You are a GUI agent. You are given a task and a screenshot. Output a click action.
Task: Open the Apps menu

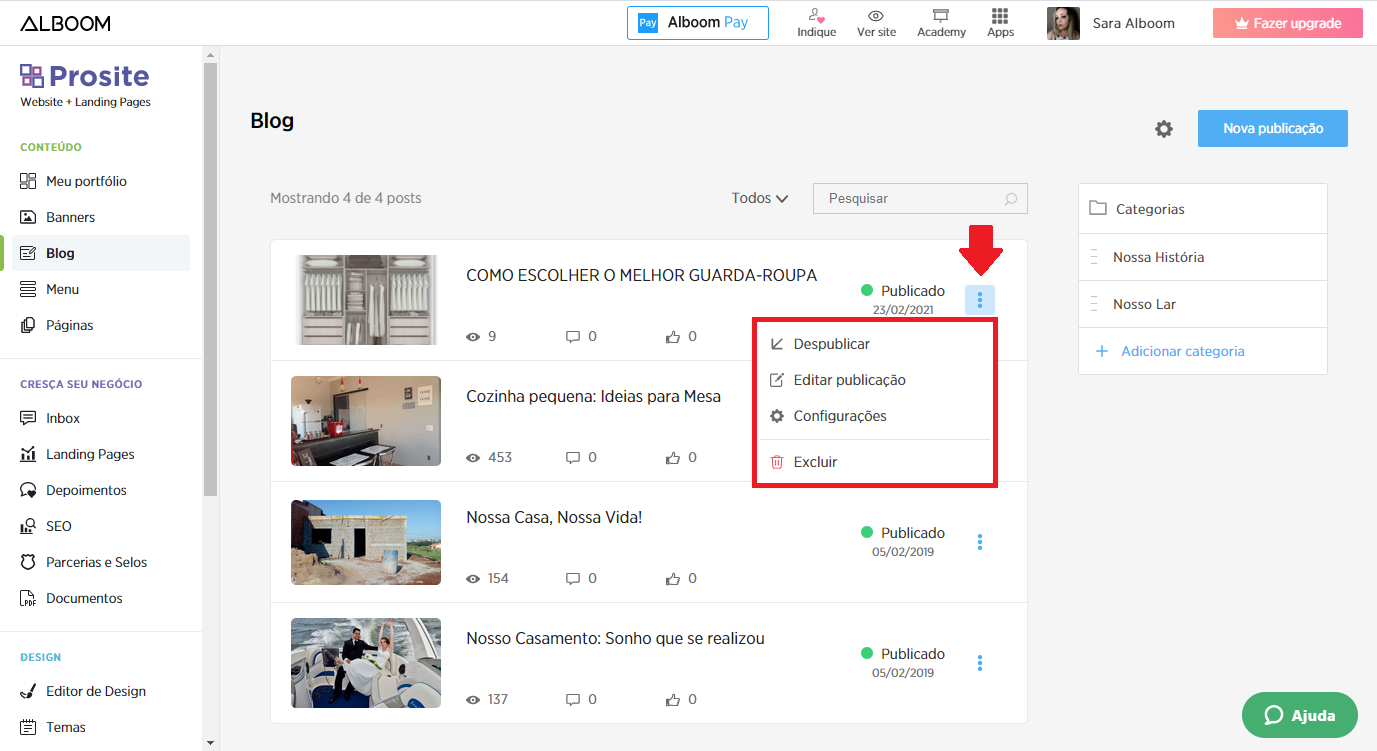[999, 23]
